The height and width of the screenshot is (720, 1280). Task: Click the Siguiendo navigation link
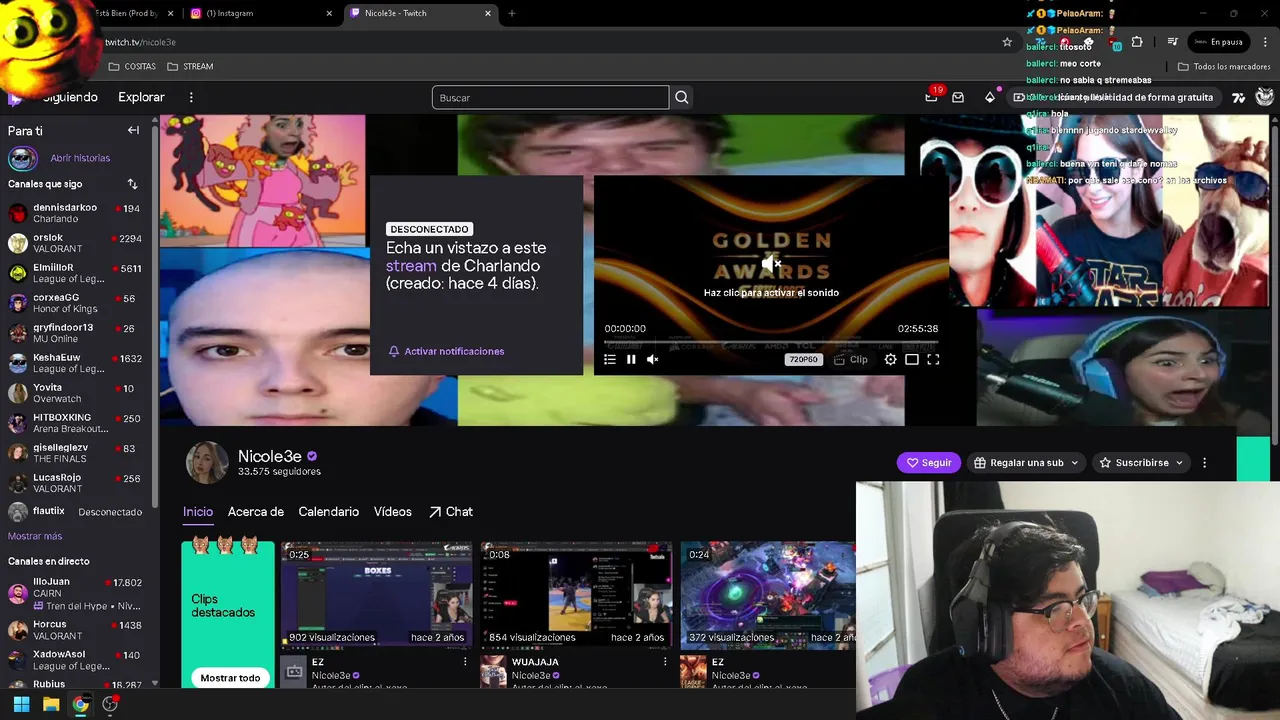69,97
